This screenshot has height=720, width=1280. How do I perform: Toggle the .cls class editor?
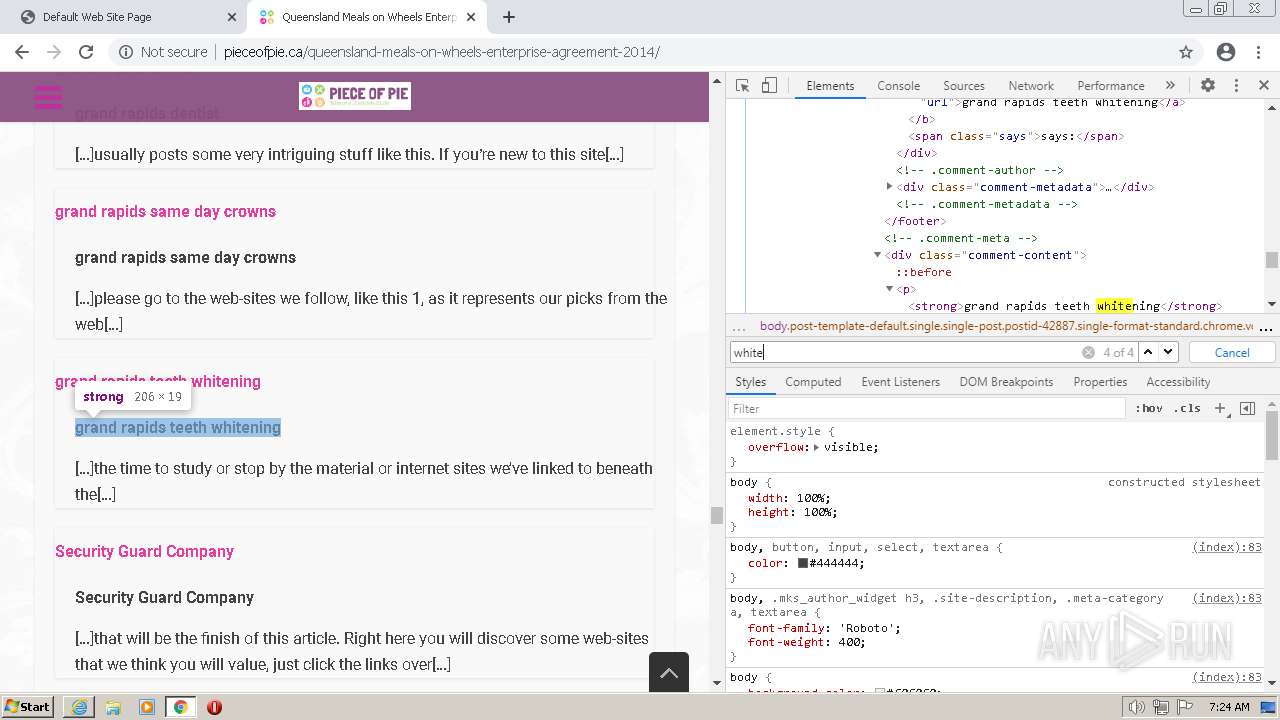1187,409
